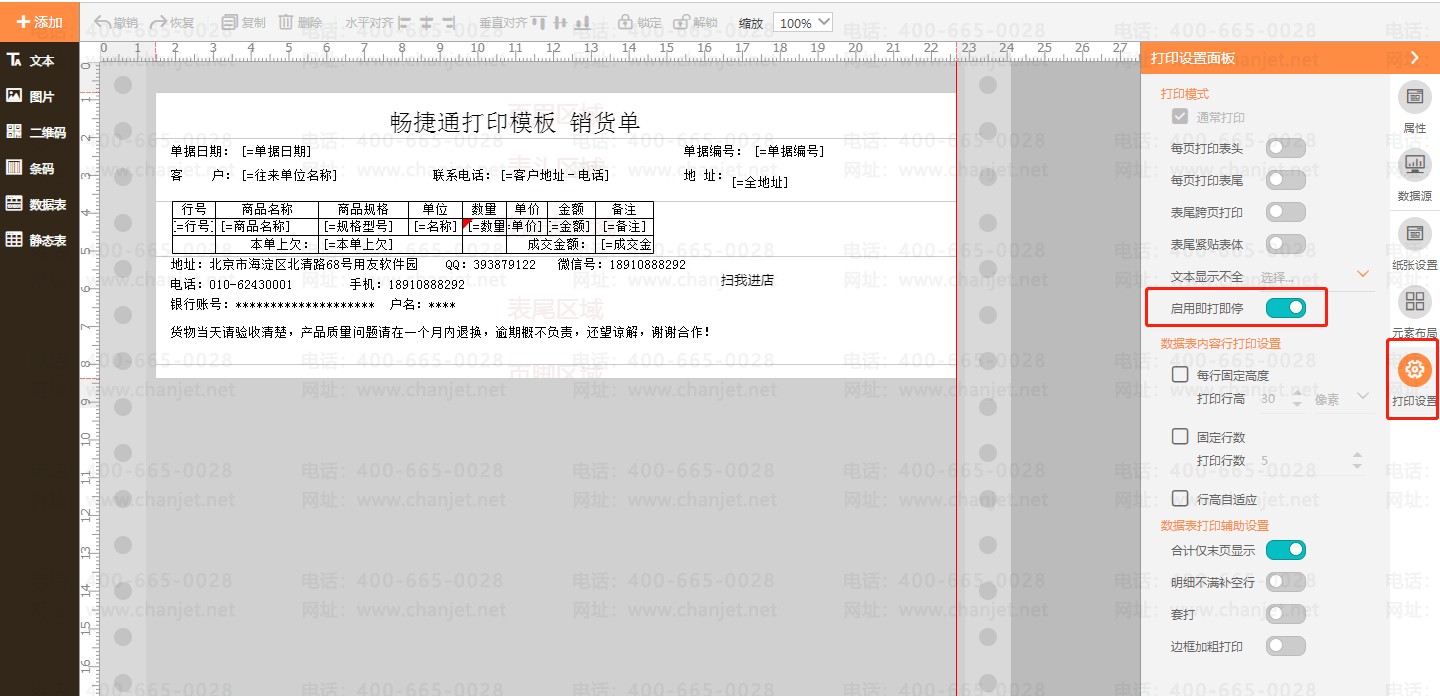Select the [=单据日期] field

(x=276, y=151)
